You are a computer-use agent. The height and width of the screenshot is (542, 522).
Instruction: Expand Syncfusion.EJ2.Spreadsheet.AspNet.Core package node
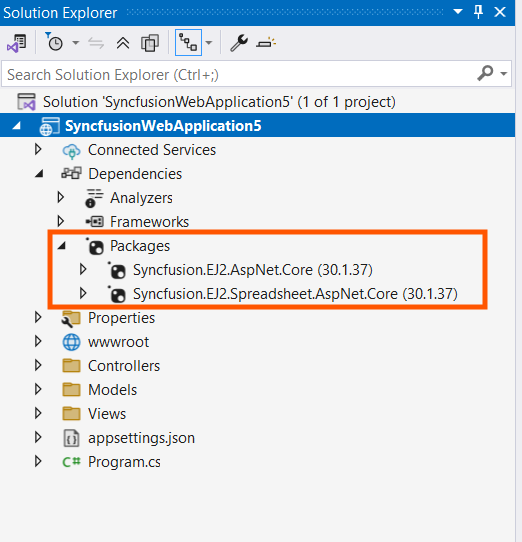[83, 293]
